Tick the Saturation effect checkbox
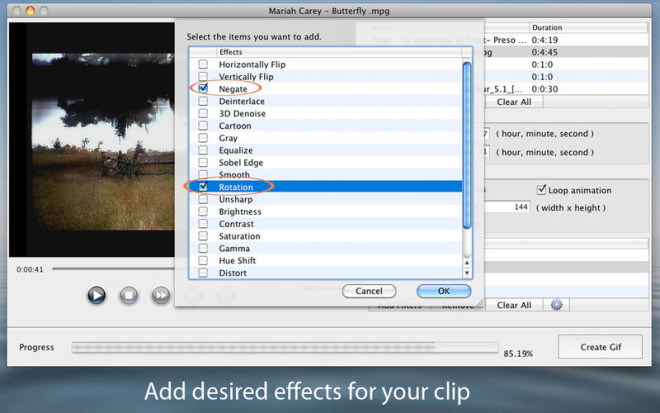The image size is (660, 413). pos(203,236)
